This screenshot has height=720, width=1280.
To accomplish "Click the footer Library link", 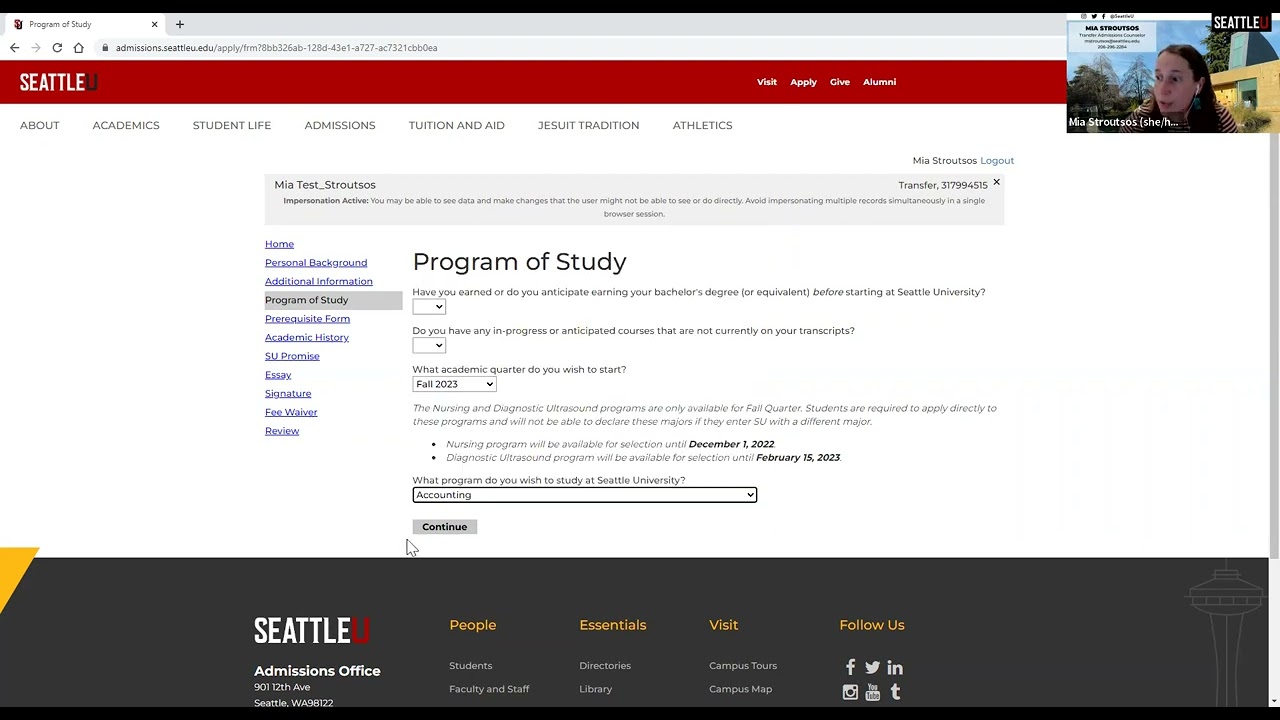I will (x=596, y=689).
